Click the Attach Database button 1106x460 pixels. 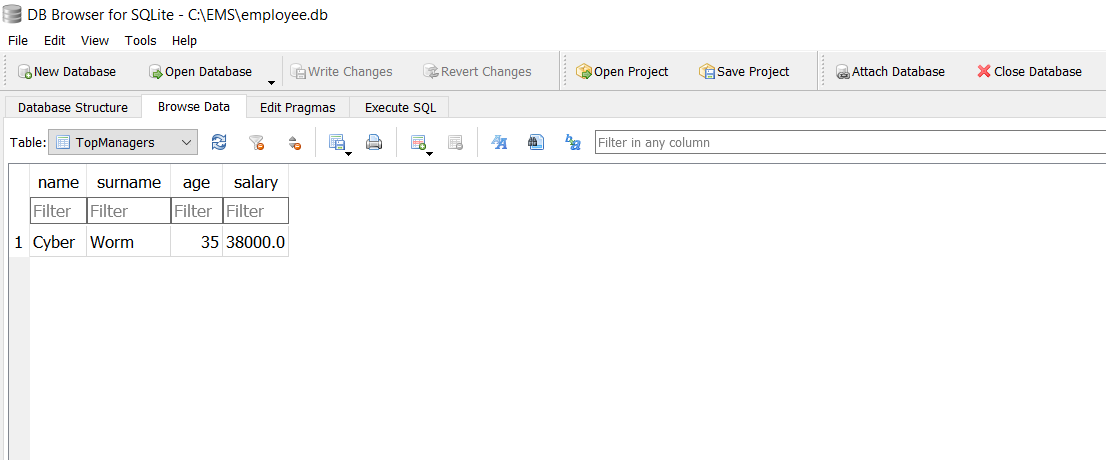(890, 72)
